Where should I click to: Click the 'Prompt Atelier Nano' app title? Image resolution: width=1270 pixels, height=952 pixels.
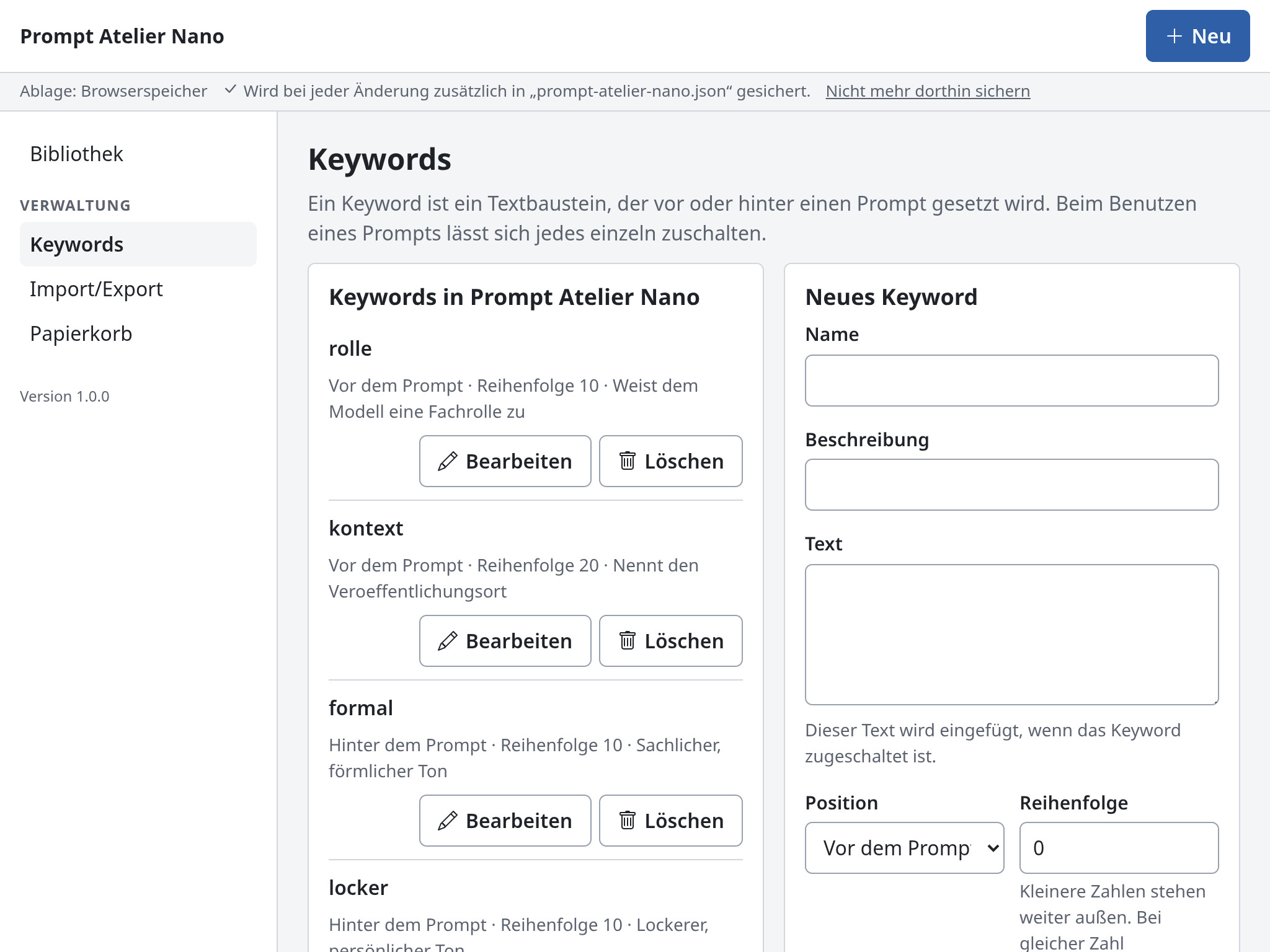coord(122,36)
